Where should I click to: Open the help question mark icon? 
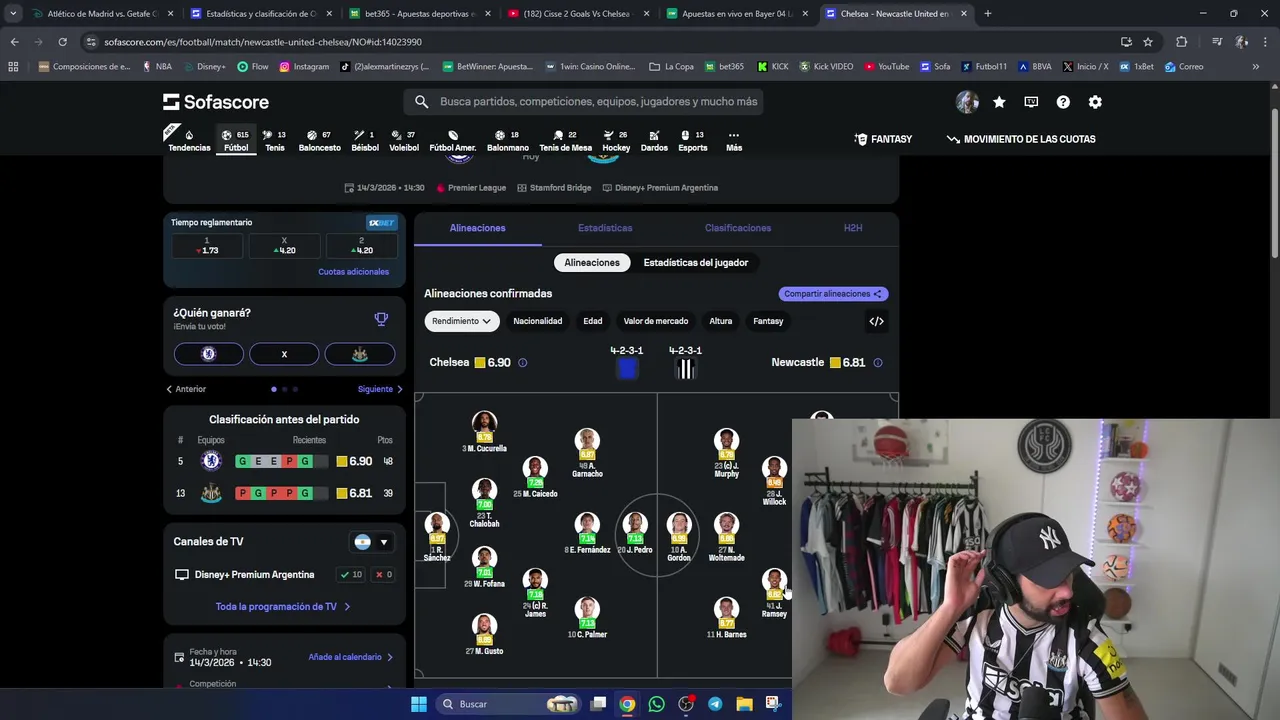[1063, 102]
